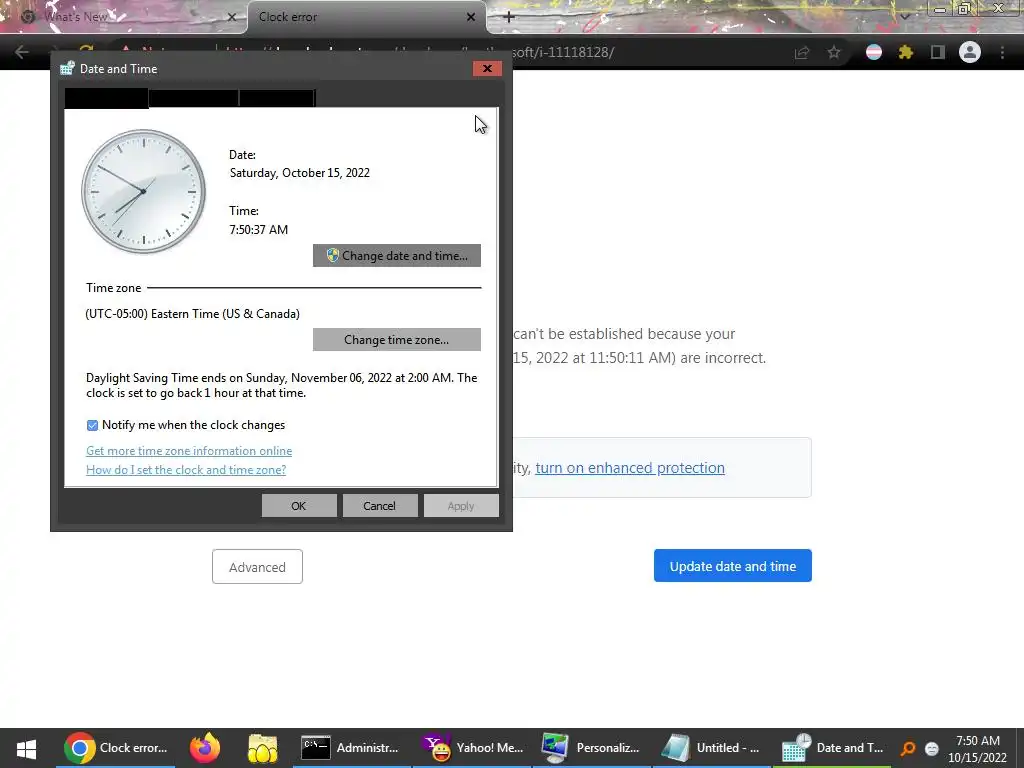
Task: Click the time value 7:50:37 AM
Action: pos(259,229)
